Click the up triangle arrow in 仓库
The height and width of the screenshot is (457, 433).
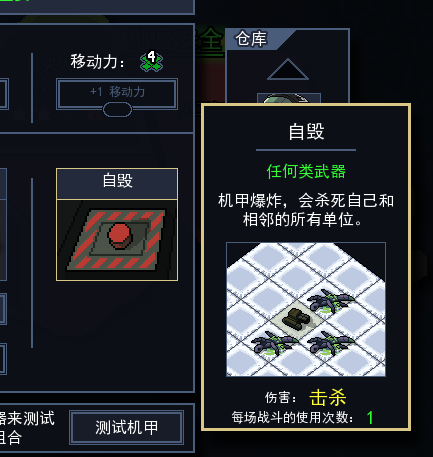[288, 69]
